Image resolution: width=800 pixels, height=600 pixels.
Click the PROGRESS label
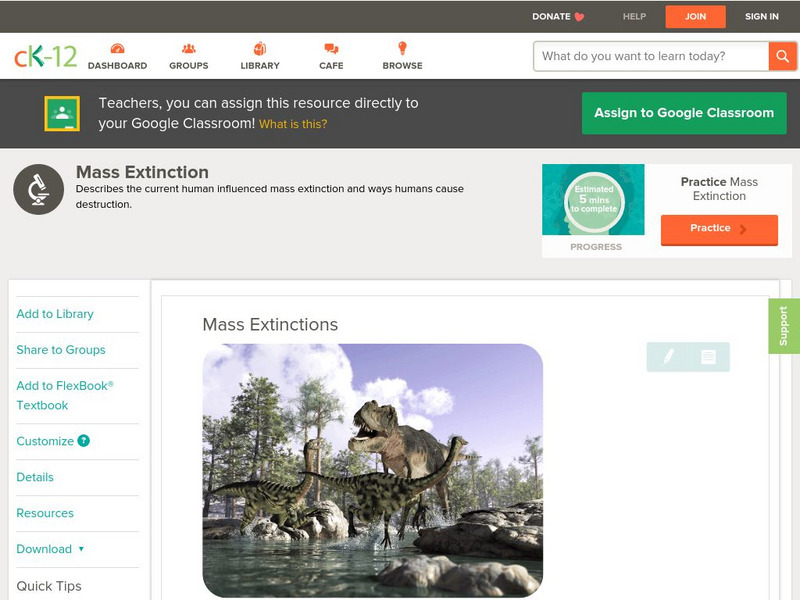click(x=596, y=247)
